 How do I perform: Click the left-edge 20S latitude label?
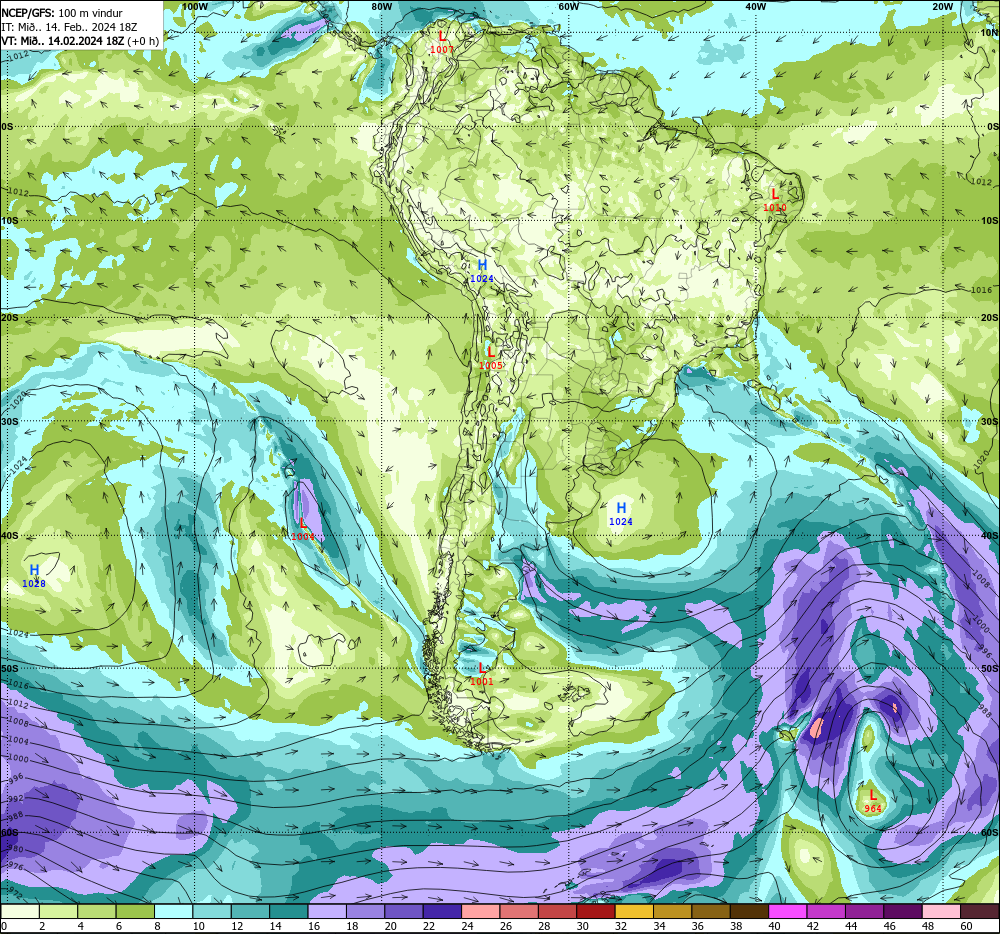[x=10, y=317]
